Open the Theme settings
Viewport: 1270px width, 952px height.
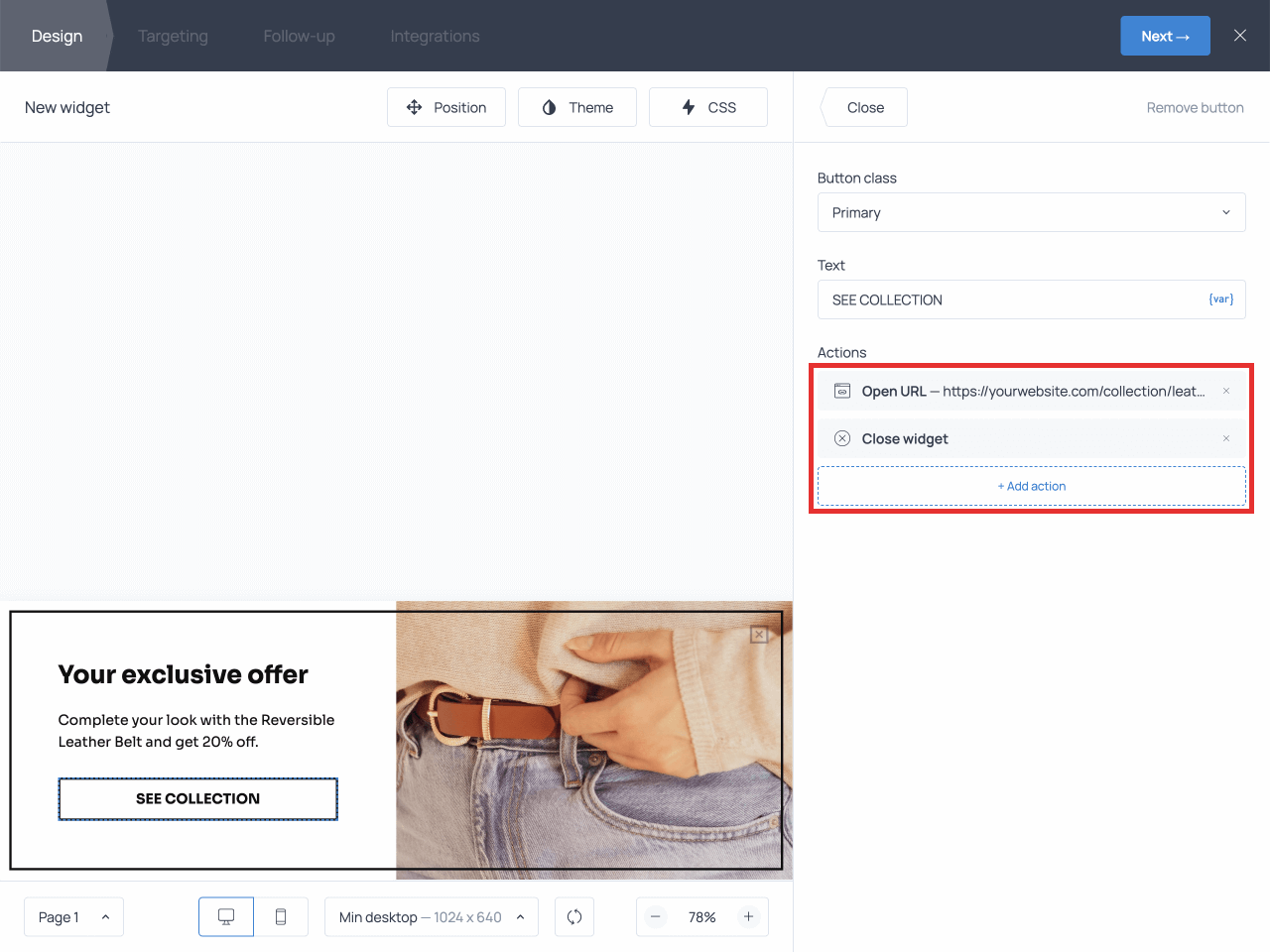coord(577,107)
